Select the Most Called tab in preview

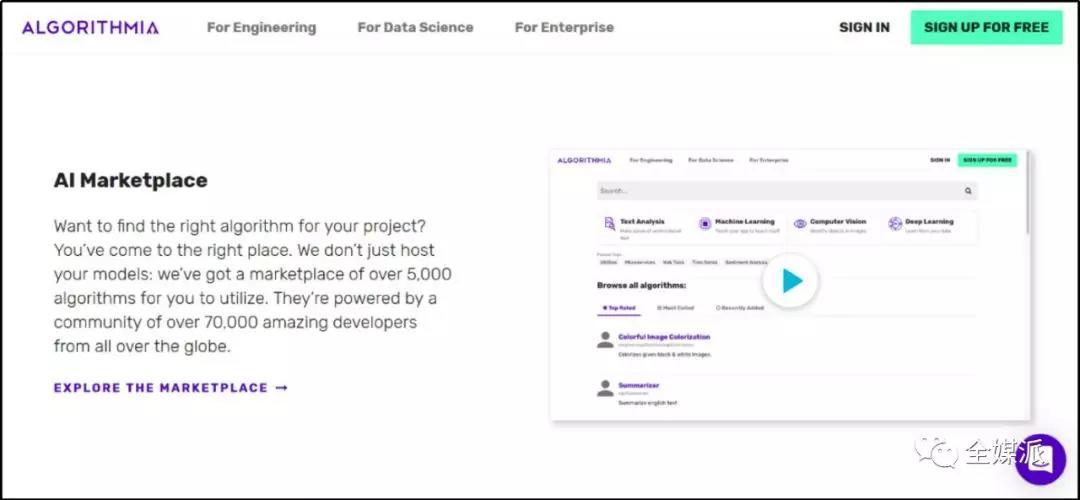click(676, 308)
